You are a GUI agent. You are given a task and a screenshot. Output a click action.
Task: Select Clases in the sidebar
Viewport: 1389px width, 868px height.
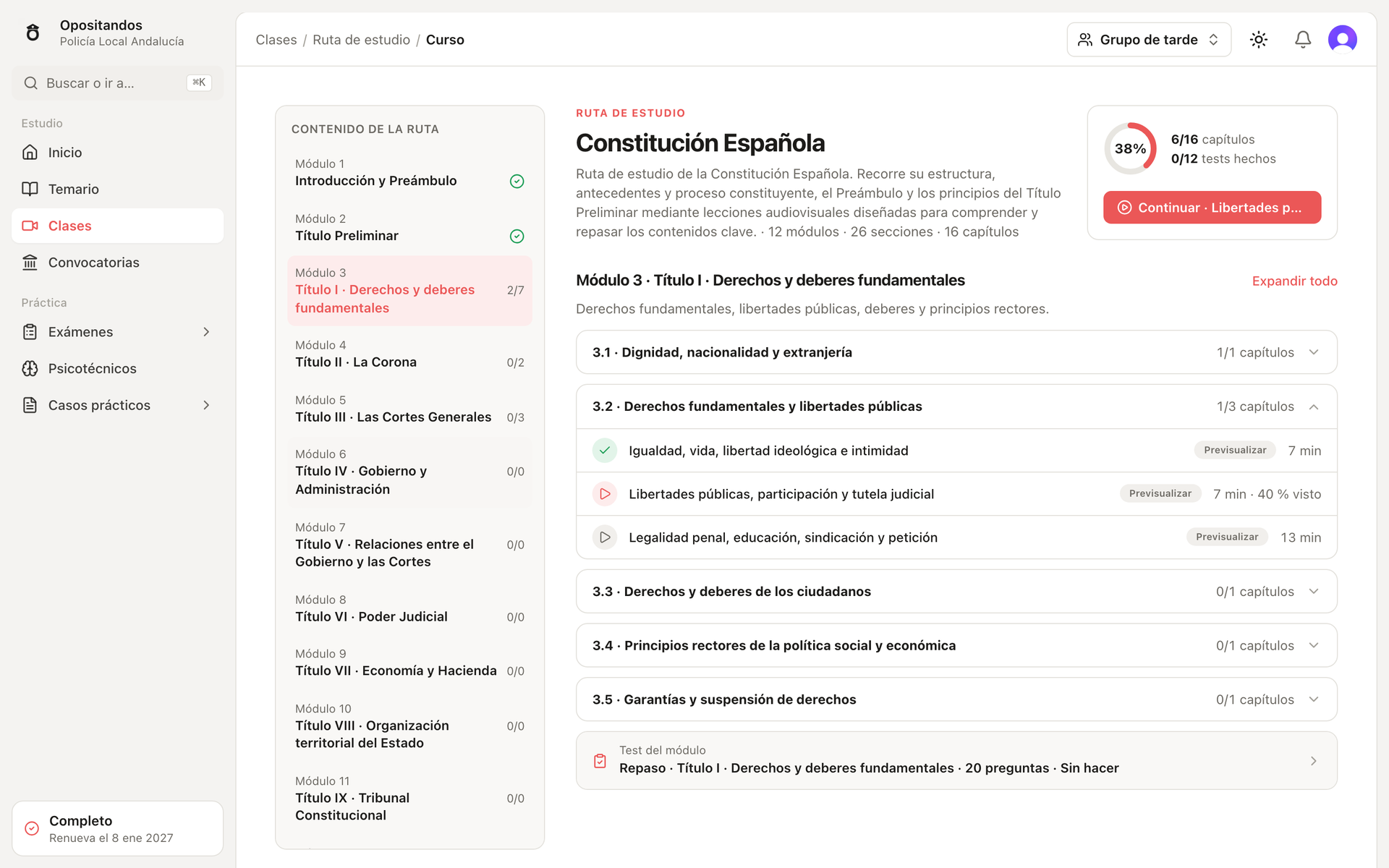click(x=117, y=226)
